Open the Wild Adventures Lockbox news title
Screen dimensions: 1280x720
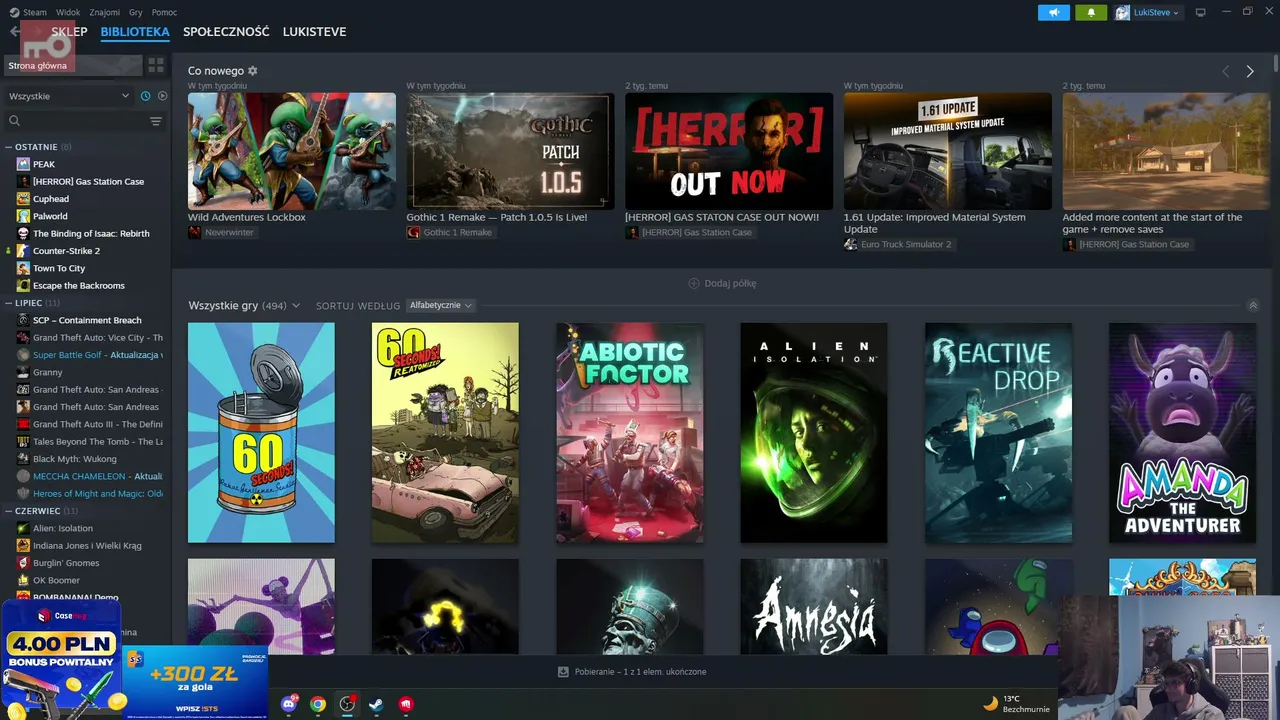247,217
